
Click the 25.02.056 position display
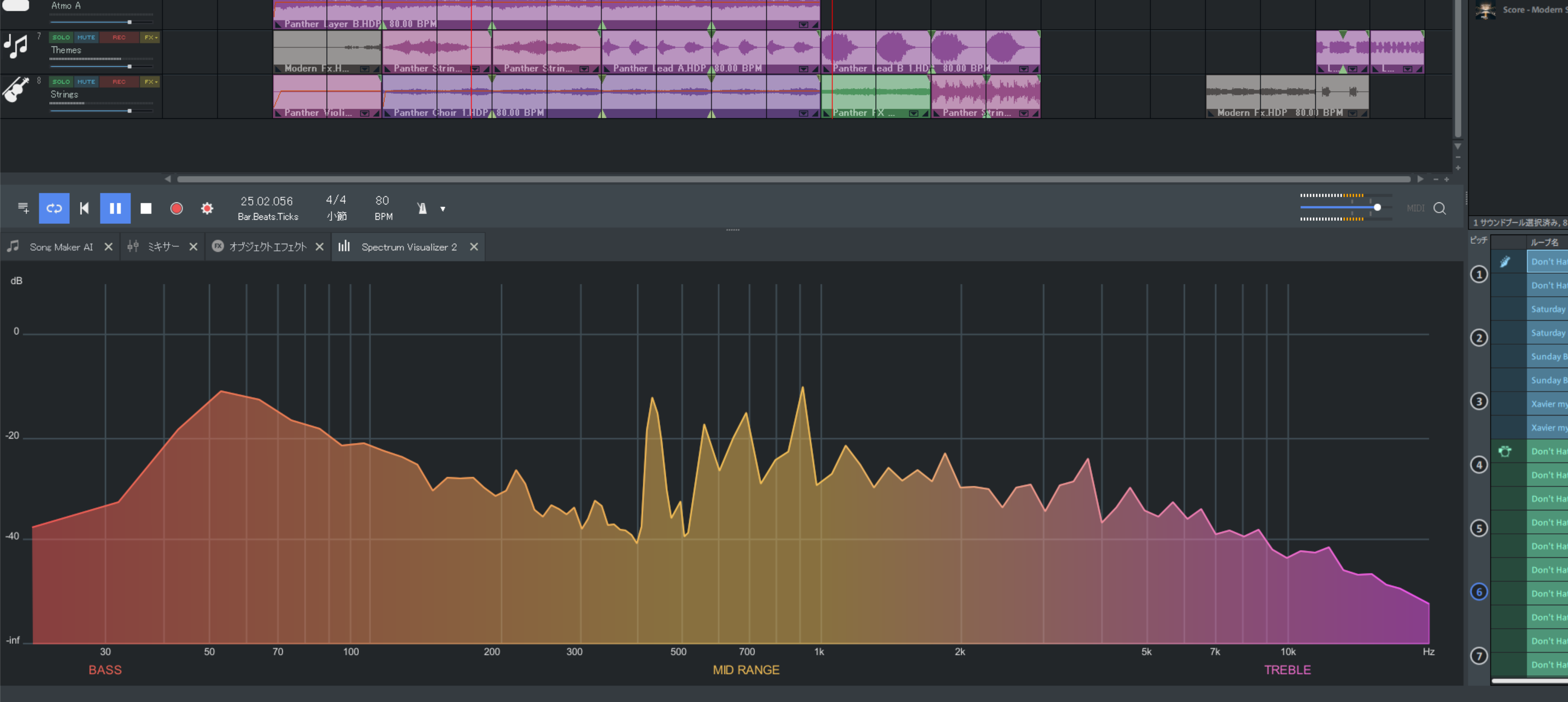click(x=267, y=201)
